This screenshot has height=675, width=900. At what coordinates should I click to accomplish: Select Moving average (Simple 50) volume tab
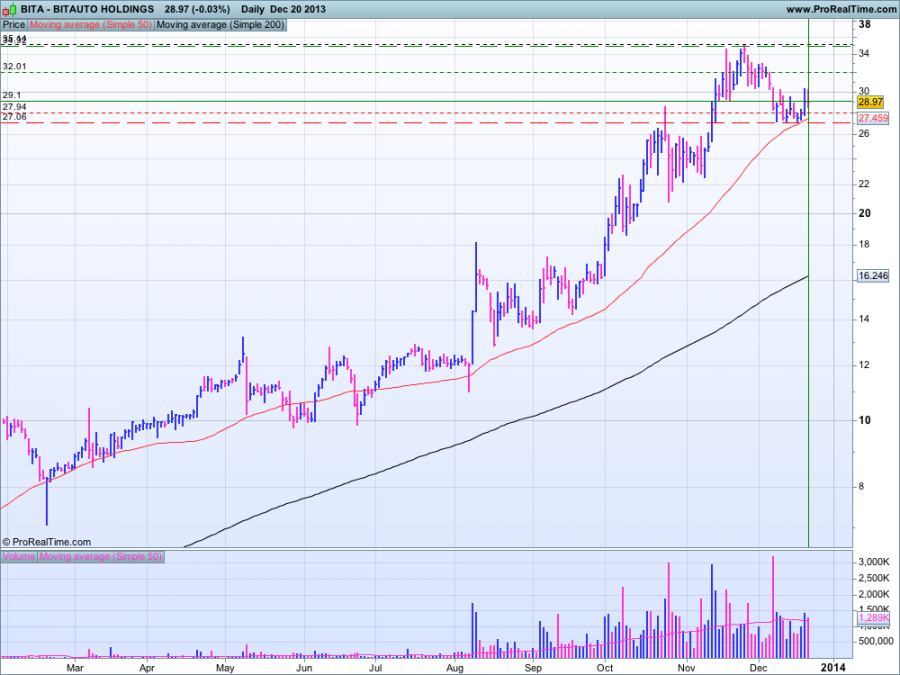pyautogui.click(x=101, y=556)
